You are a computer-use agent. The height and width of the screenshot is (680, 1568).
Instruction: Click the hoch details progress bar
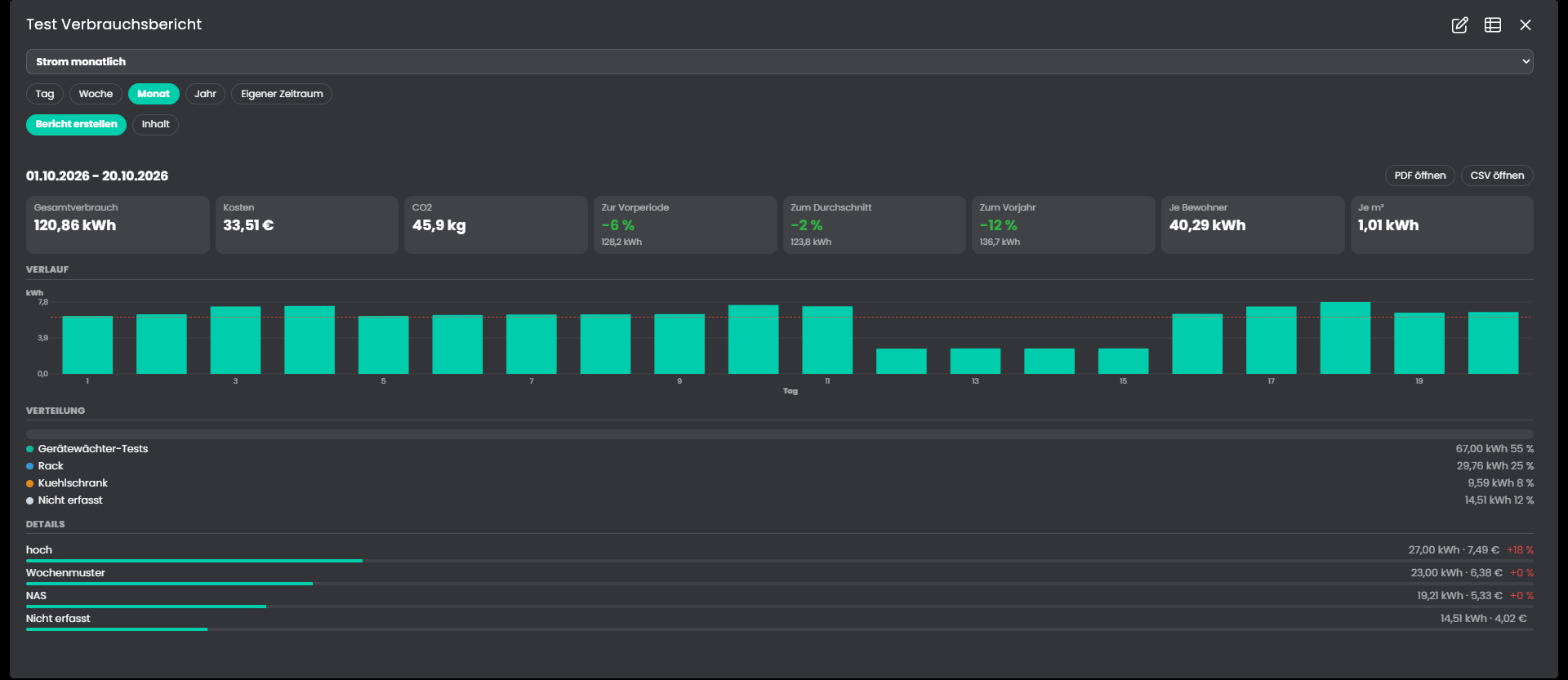(779, 561)
